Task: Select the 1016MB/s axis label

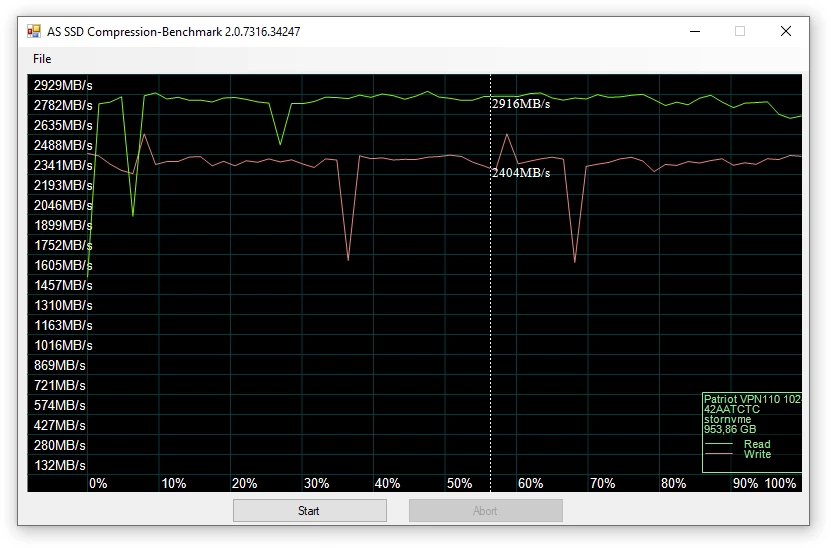Action: (x=63, y=346)
